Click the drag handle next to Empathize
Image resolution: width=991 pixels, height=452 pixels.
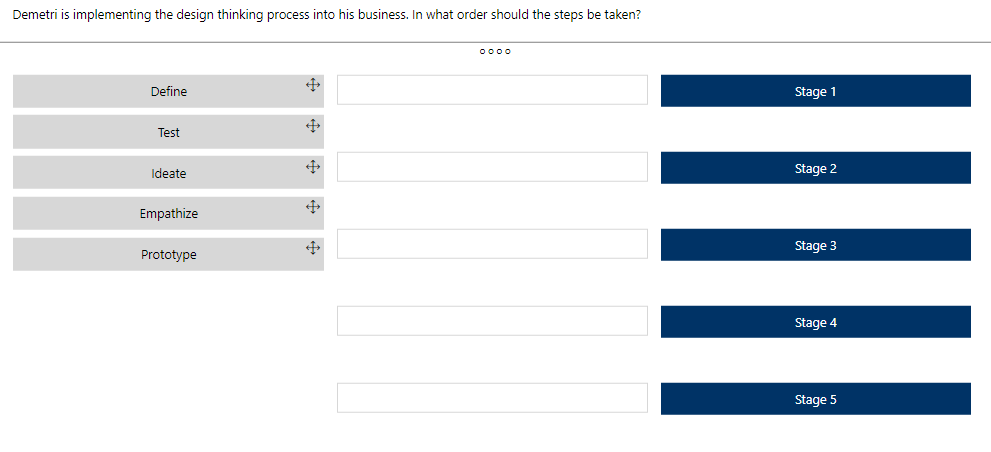click(312, 208)
